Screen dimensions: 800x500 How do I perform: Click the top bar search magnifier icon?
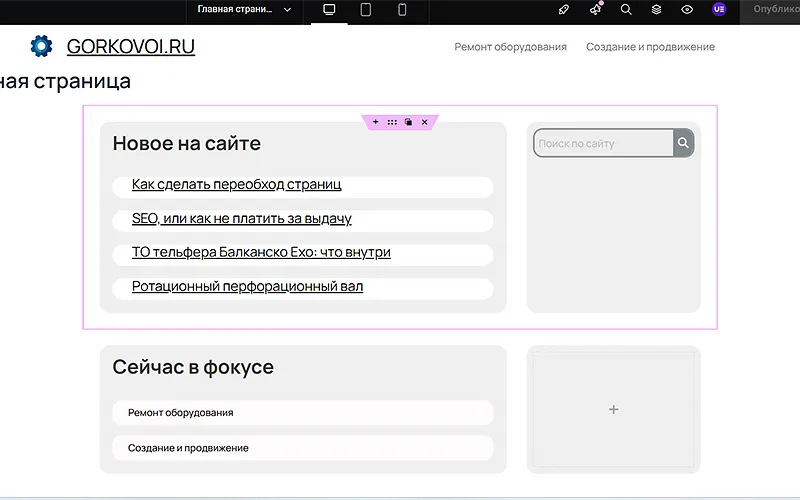point(626,10)
